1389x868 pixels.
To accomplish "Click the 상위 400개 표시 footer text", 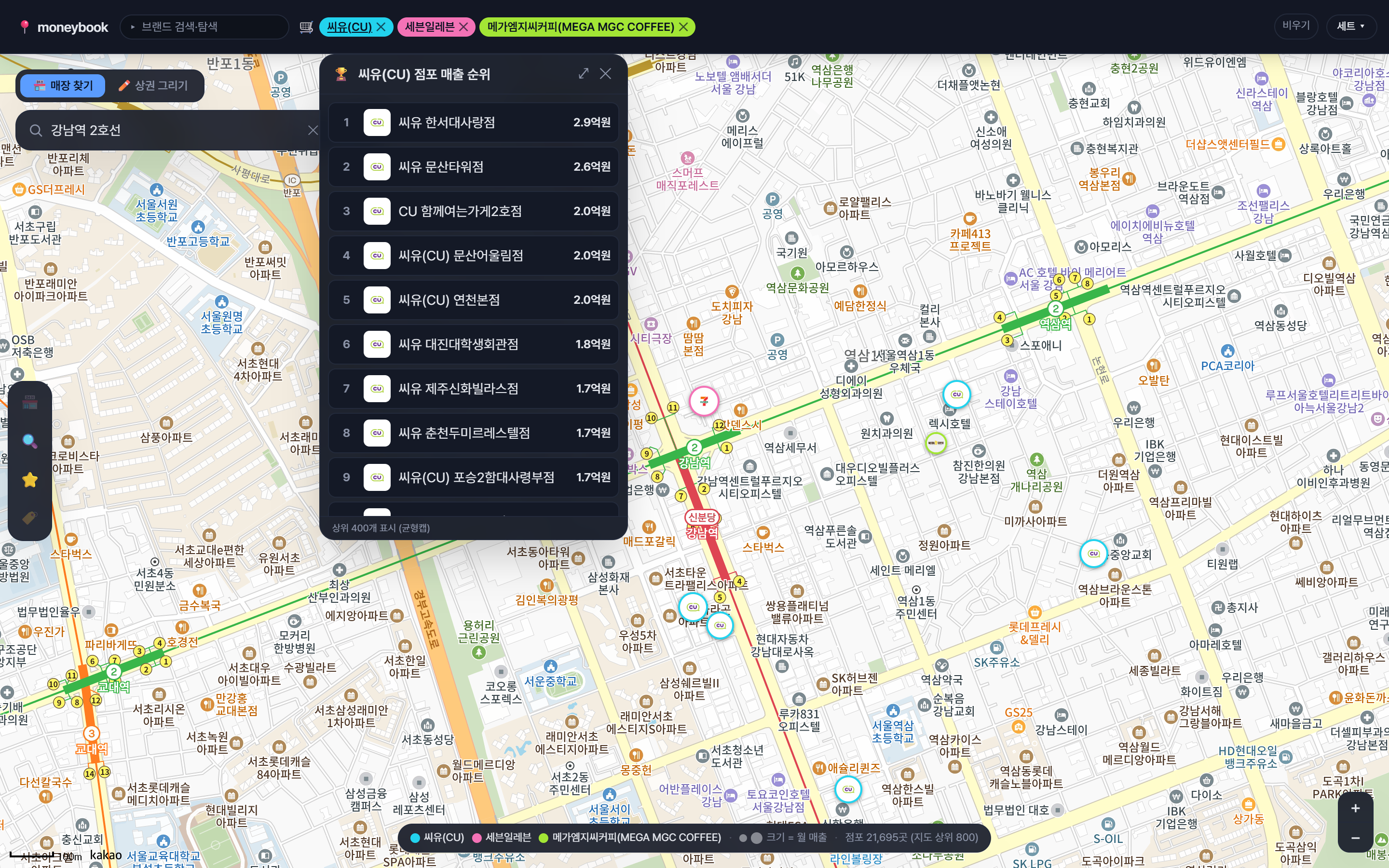I will coord(381,528).
